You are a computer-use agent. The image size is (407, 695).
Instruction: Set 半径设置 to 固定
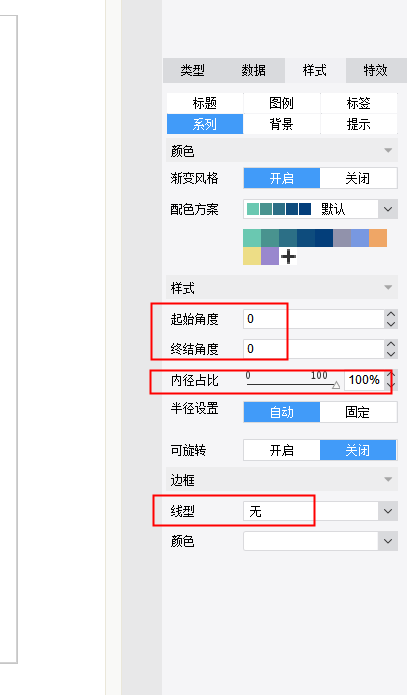[x=358, y=412]
